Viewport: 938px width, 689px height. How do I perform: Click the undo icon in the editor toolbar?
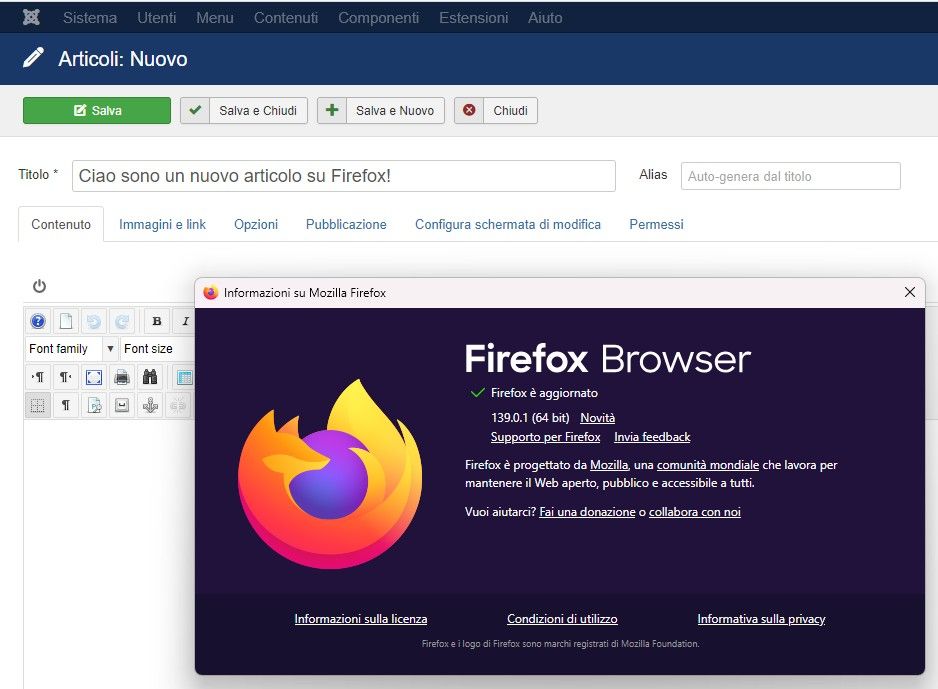[94, 322]
